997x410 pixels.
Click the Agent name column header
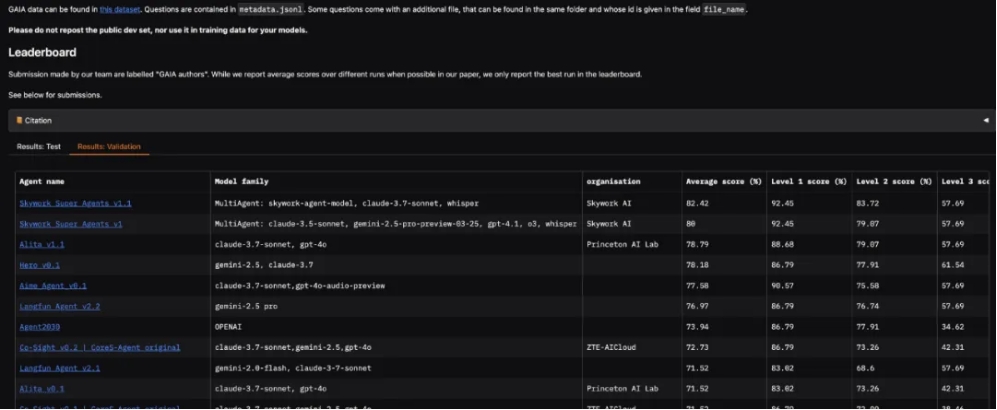tap(42, 181)
